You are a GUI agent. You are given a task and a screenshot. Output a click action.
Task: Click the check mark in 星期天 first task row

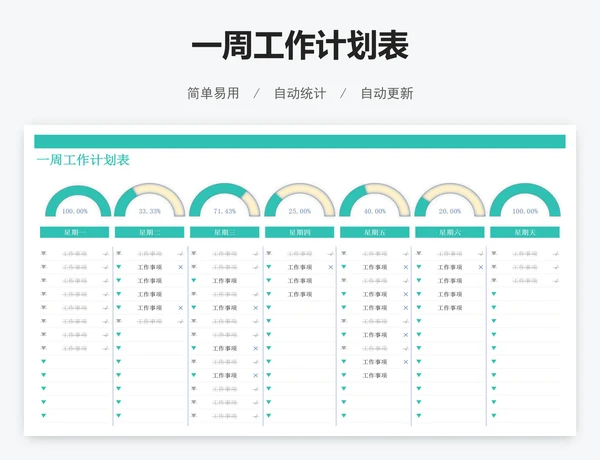coord(556,254)
